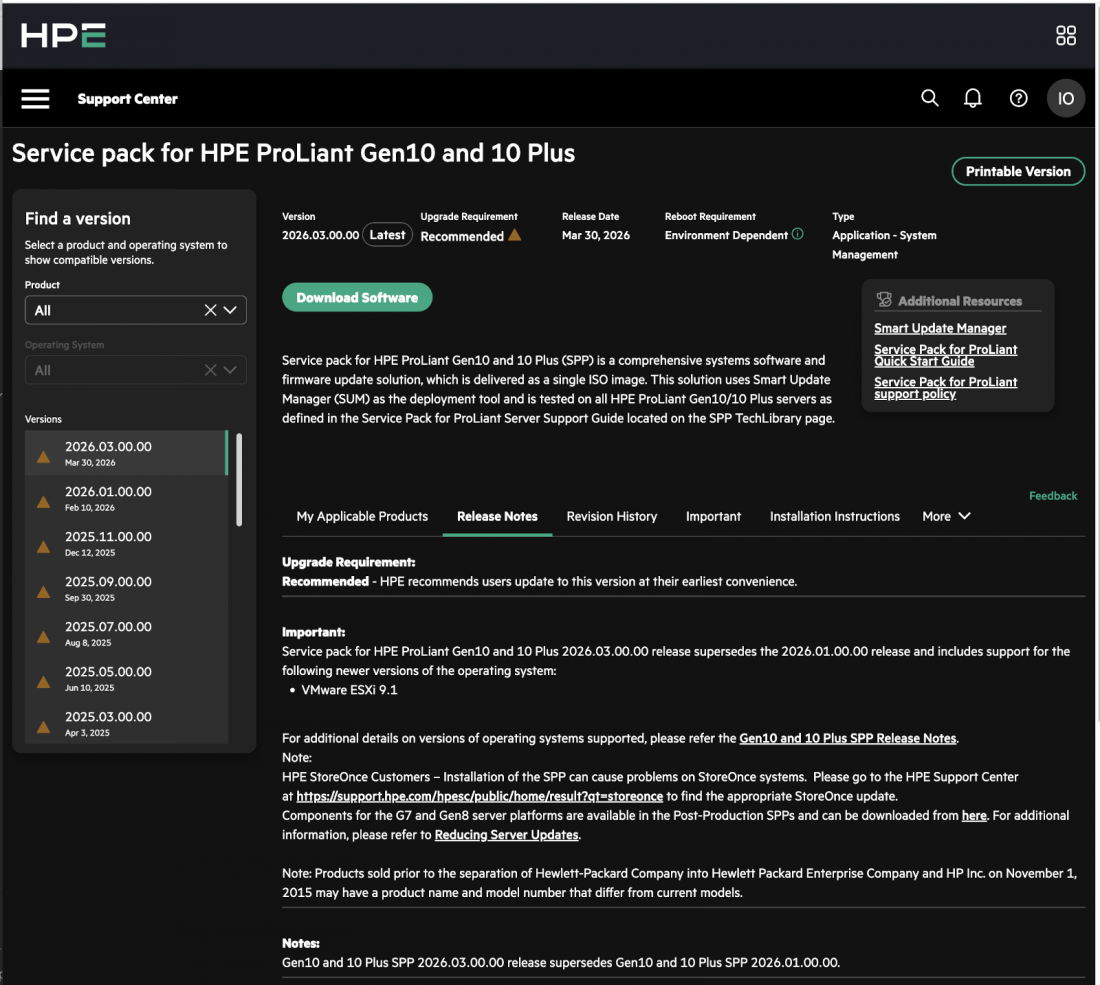Click warning triangle next to Recommended

pyautogui.click(x=514, y=235)
